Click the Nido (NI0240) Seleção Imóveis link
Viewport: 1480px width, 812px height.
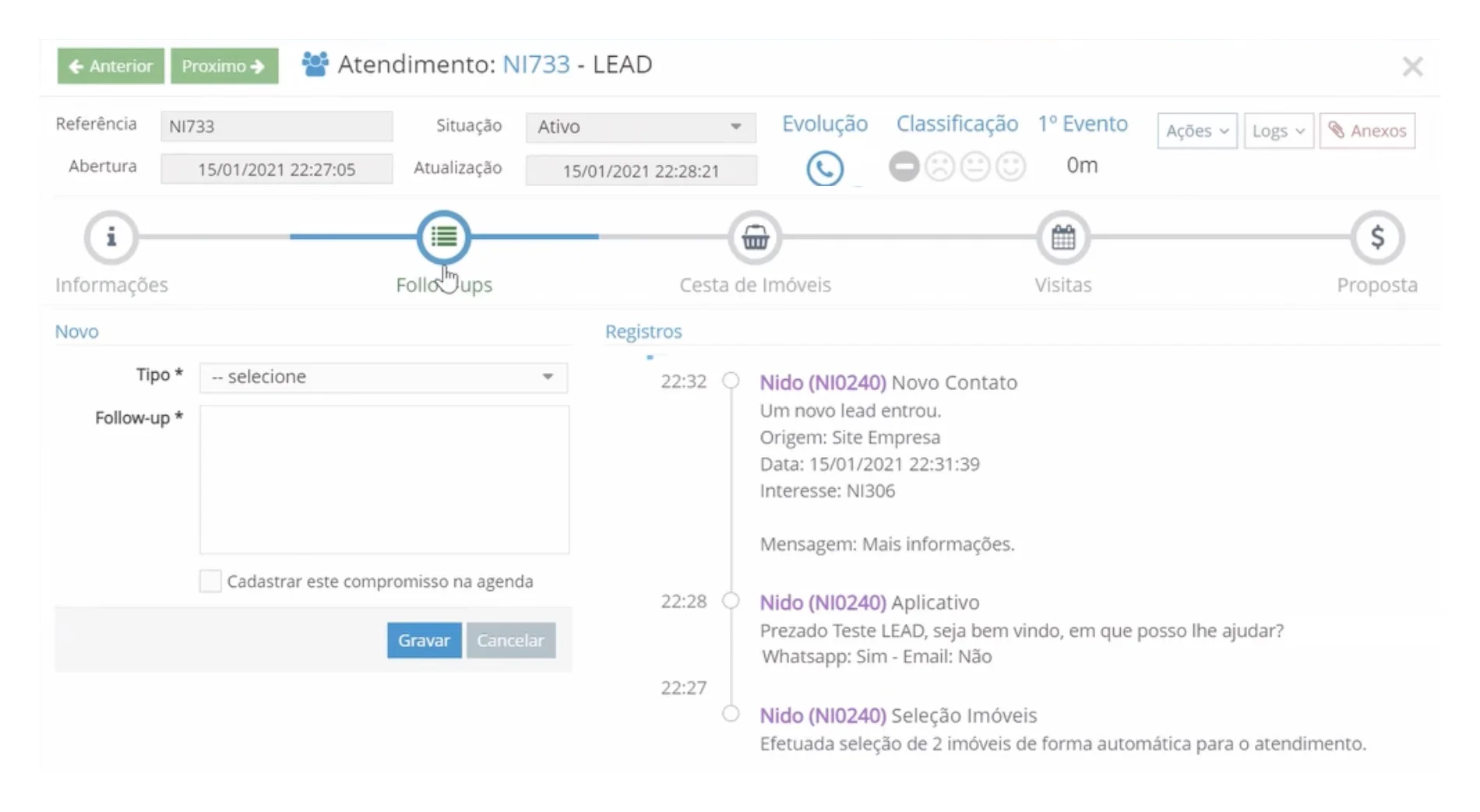(823, 715)
